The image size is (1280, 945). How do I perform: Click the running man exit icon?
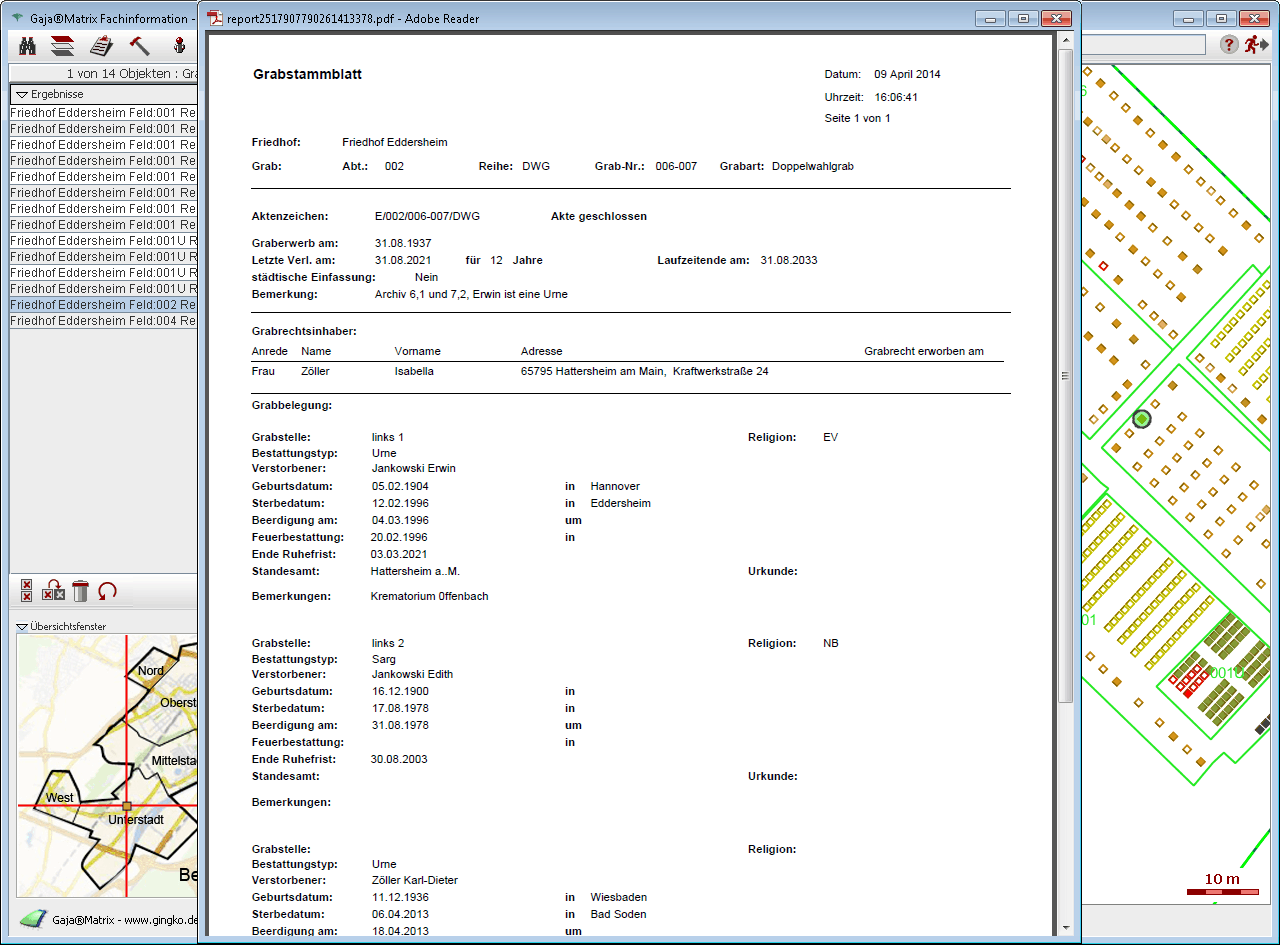point(1254,45)
